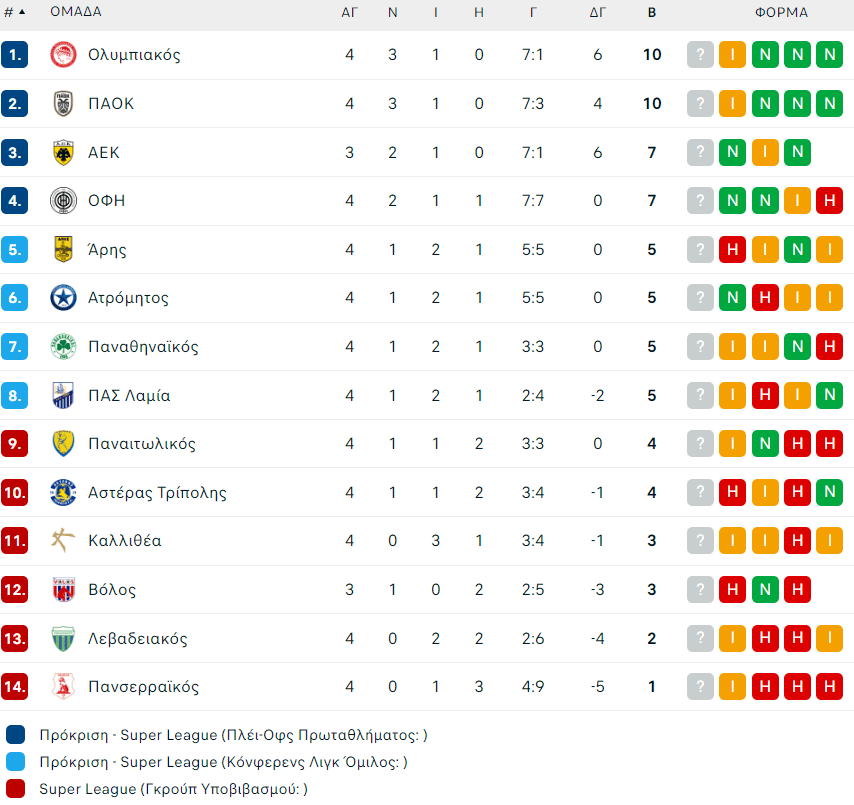Image resolution: width=854 pixels, height=805 pixels.
Task: Click the ΟΦΗ team badge
Action: click(x=63, y=201)
